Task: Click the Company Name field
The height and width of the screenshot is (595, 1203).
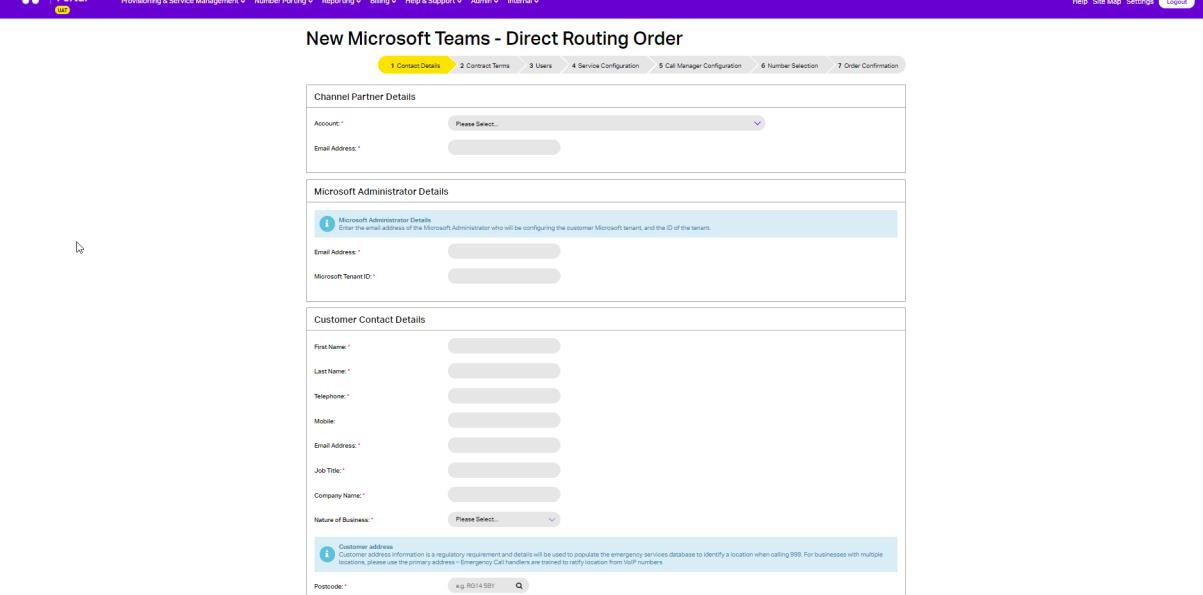Action: click(x=504, y=494)
